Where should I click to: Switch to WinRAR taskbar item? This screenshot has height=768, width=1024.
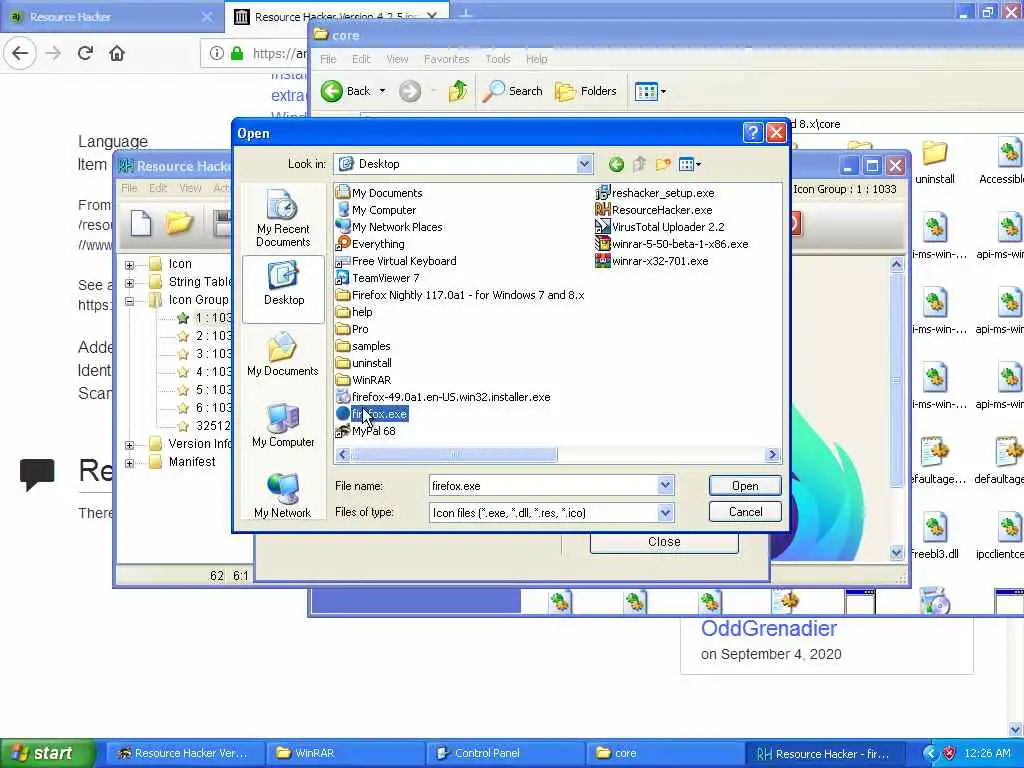tap(346, 753)
